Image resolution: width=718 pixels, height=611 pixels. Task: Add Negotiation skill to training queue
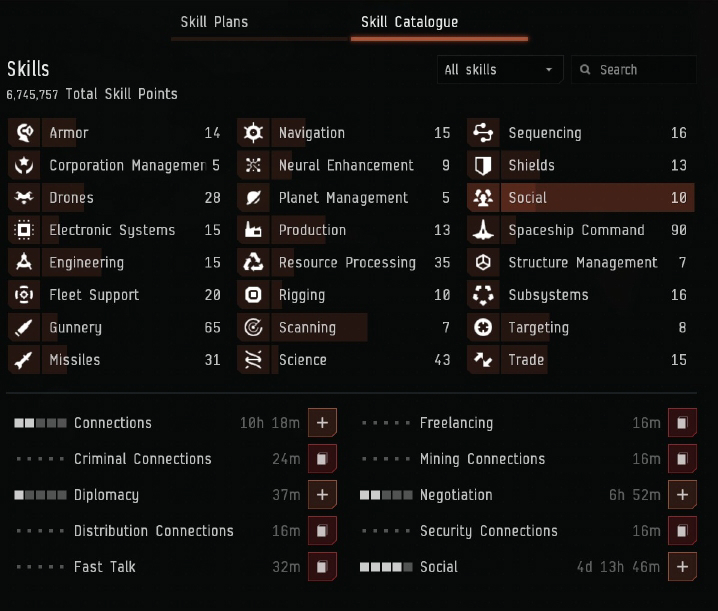pos(683,495)
